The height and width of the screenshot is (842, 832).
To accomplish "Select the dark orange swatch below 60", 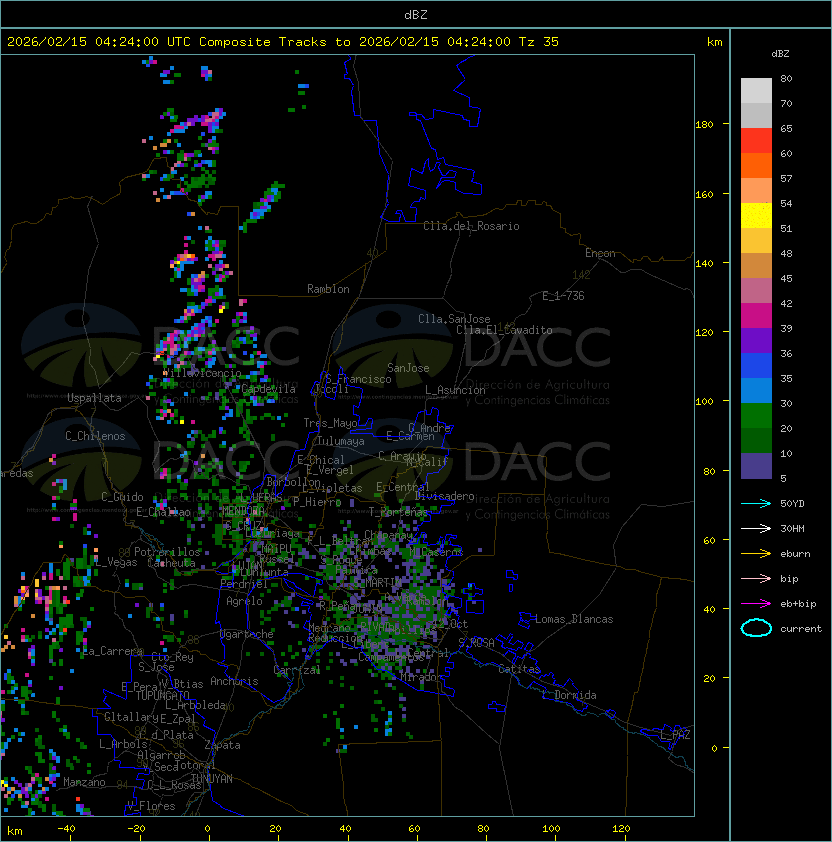I will pyautogui.click(x=756, y=165).
